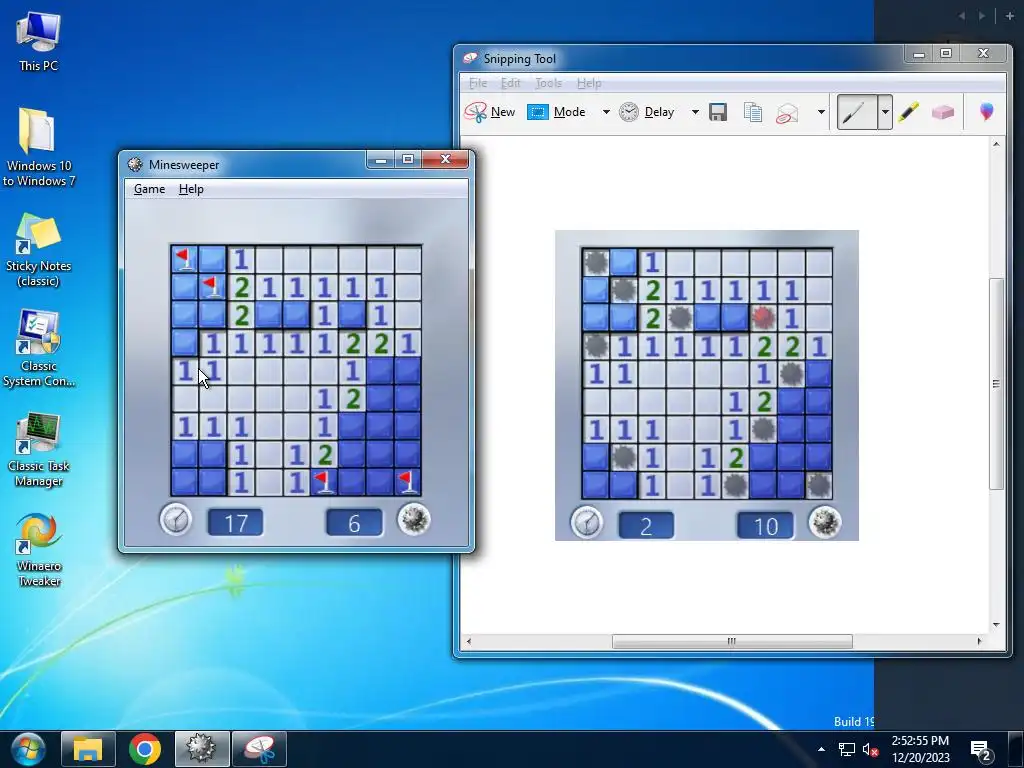The image size is (1024, 768).
Task: Expand the Pen options dropdown arrow
Action: click(885, 112)
